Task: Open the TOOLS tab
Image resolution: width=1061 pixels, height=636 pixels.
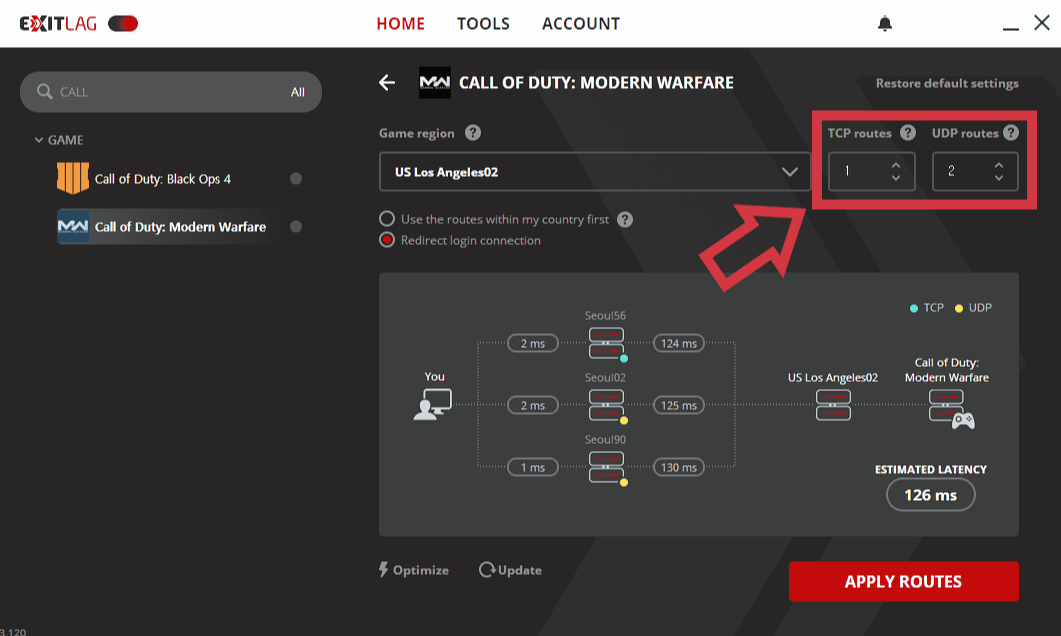Action: pyautogui.click(x=483, y=24)
